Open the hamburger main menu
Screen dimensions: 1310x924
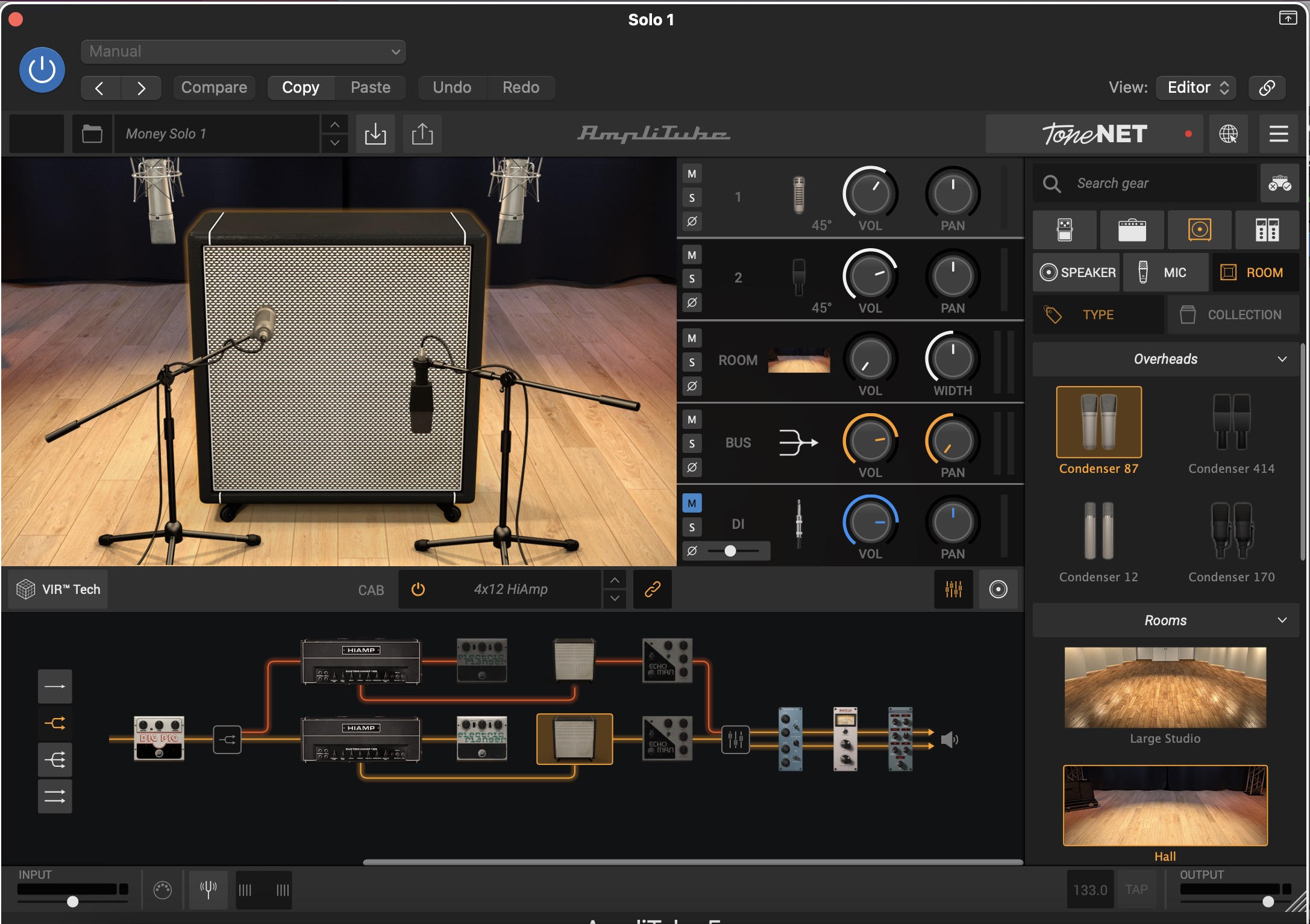point(1279,134)
